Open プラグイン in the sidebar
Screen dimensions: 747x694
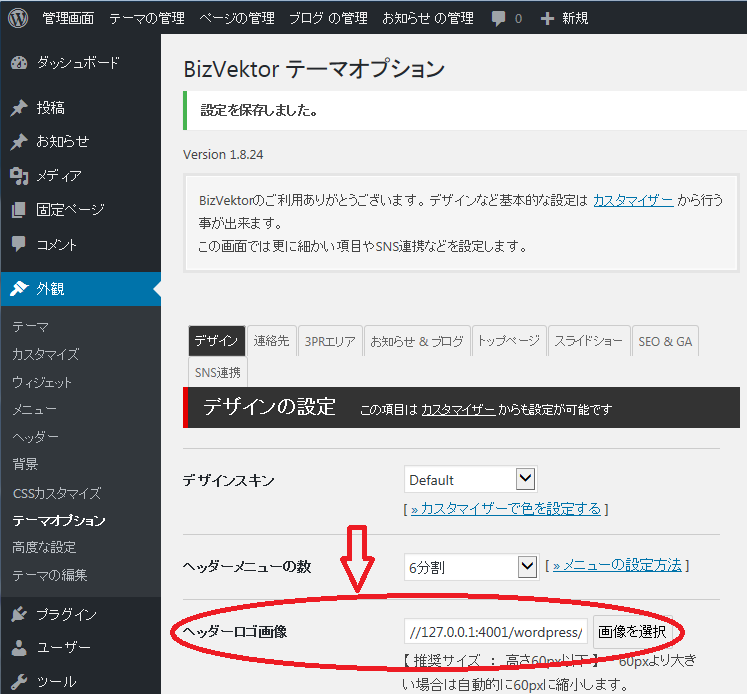(67, 614)
